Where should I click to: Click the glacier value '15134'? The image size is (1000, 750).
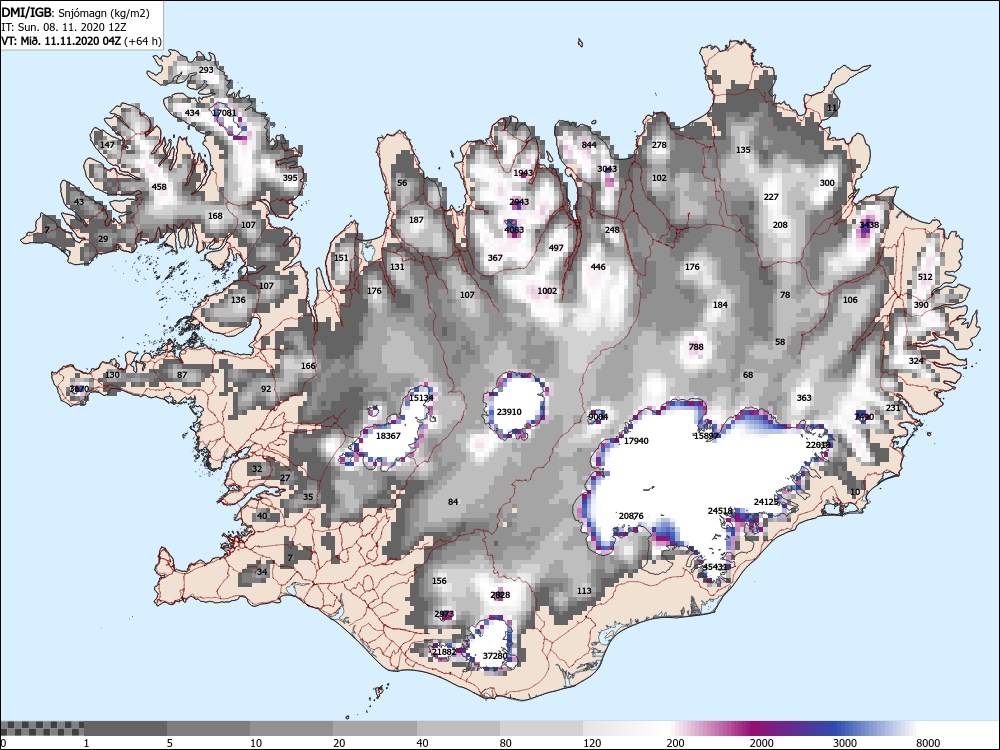click(421, 398)
